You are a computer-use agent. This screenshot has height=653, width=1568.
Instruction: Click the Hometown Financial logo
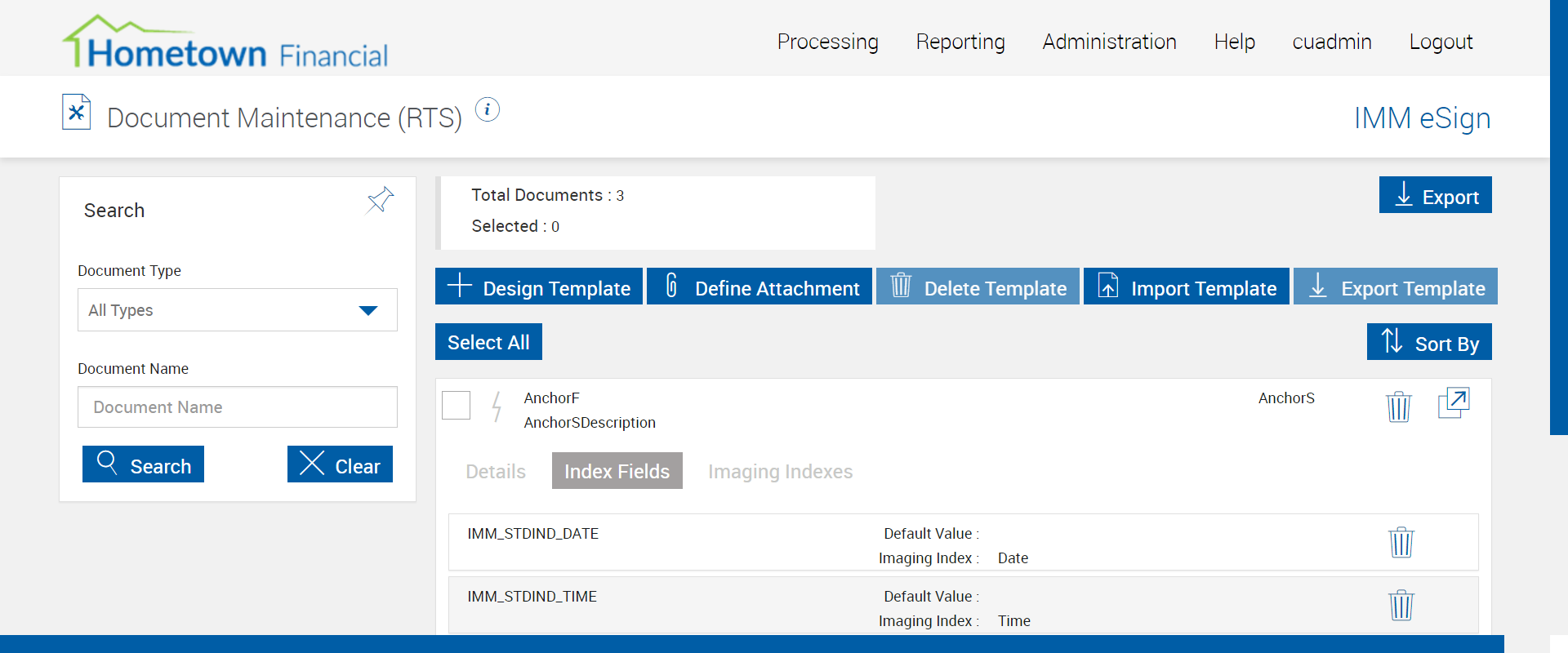click(225, 42)
